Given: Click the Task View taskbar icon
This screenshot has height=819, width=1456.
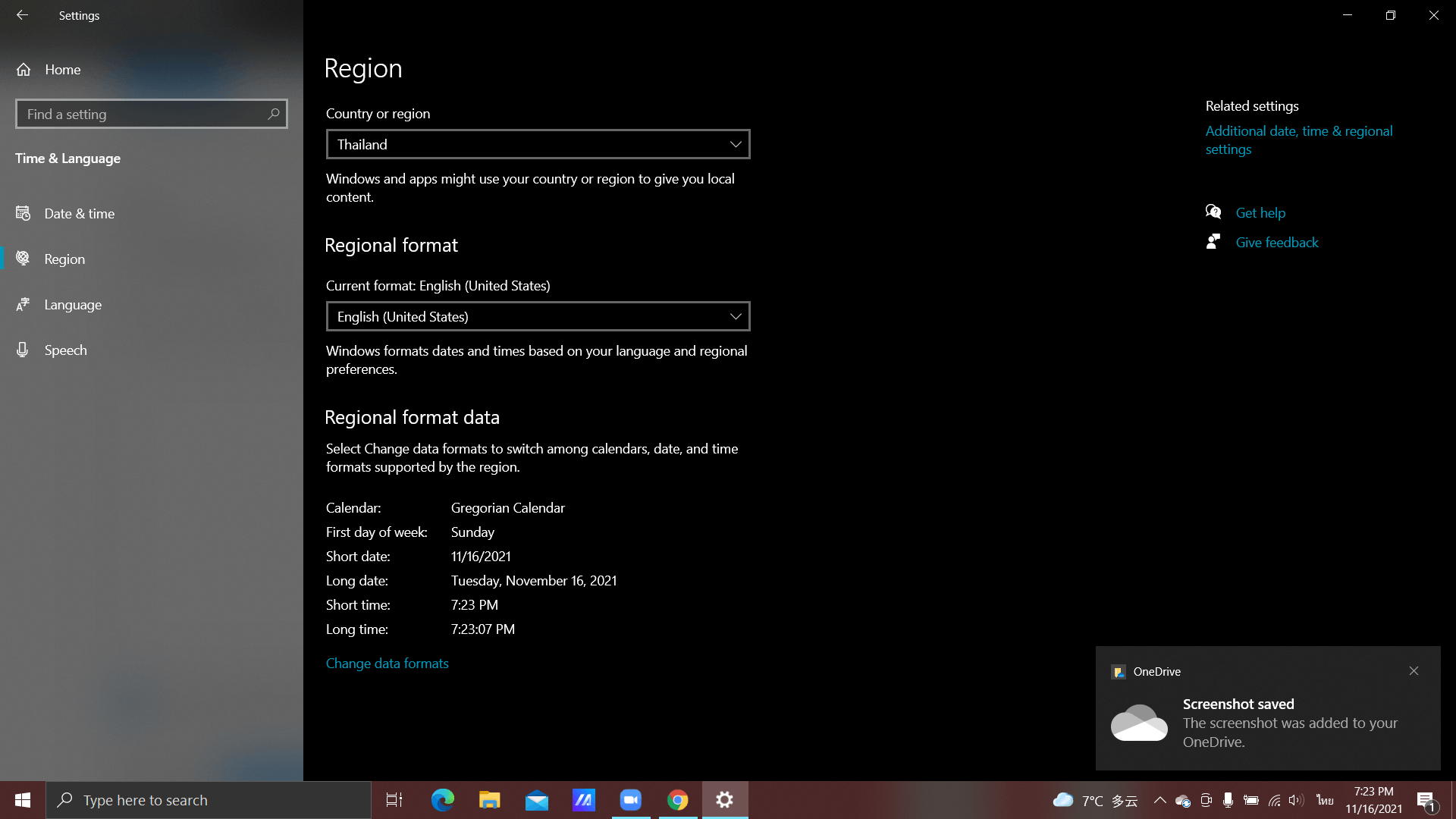Looking at the screenshot, I should point(394,800).
